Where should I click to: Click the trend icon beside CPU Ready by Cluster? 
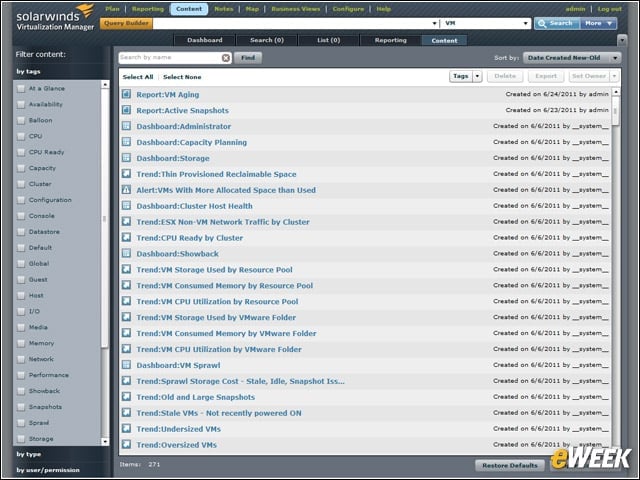tap(127, 238)
